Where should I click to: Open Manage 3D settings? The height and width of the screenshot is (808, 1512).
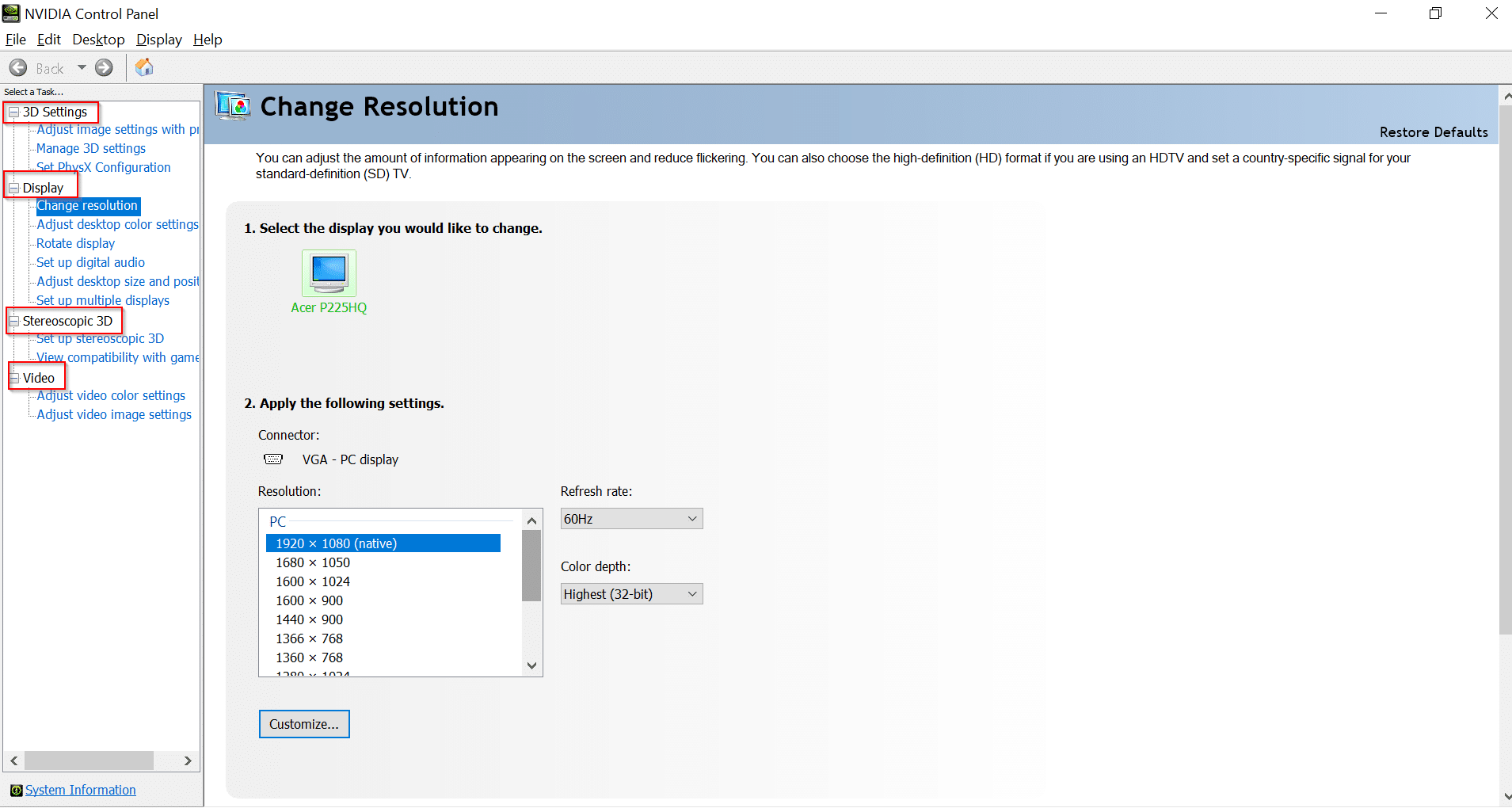point(91,149)
